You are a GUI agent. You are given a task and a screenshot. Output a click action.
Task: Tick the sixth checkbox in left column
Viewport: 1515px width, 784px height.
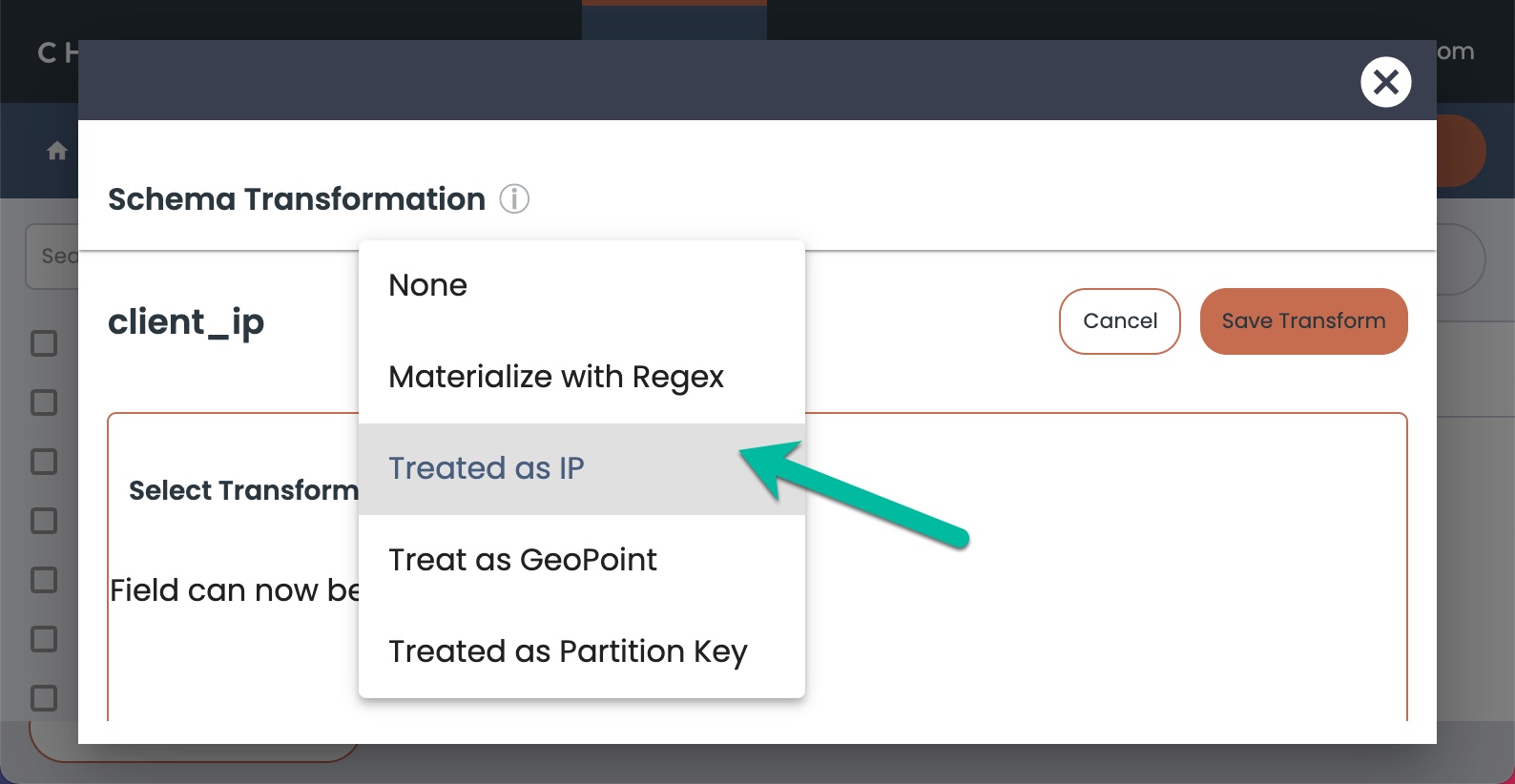point(44,639)
